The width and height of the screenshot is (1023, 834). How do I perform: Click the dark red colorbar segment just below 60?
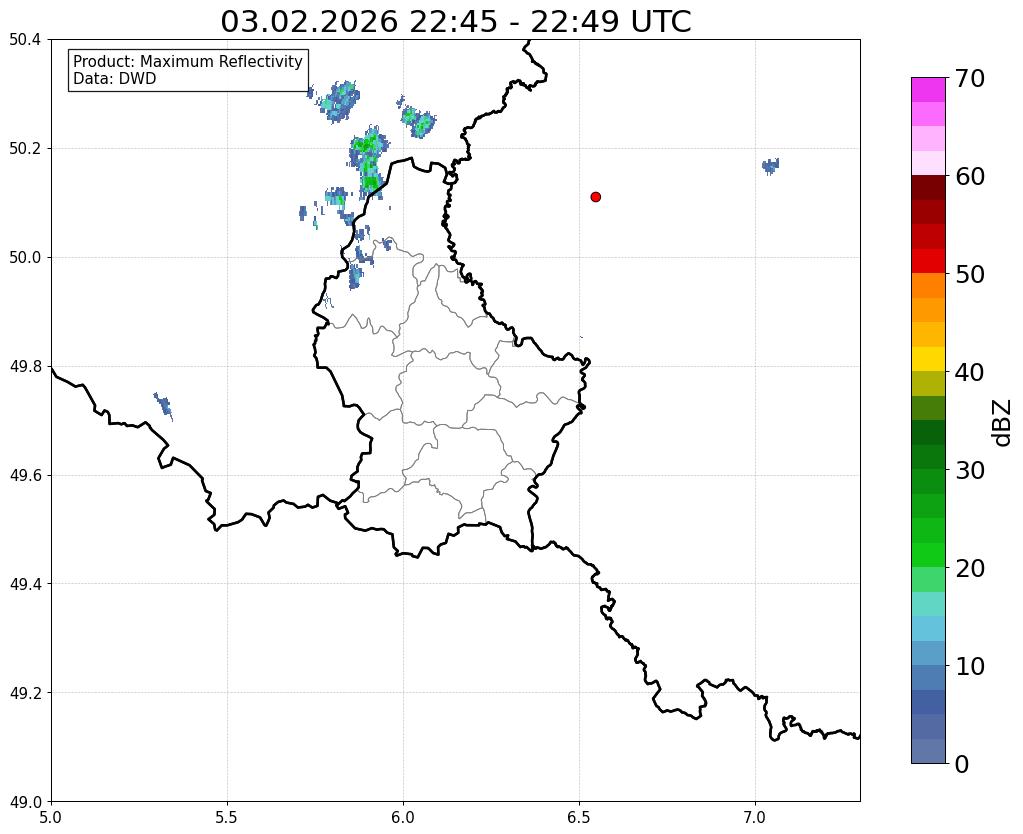[928, 187]
